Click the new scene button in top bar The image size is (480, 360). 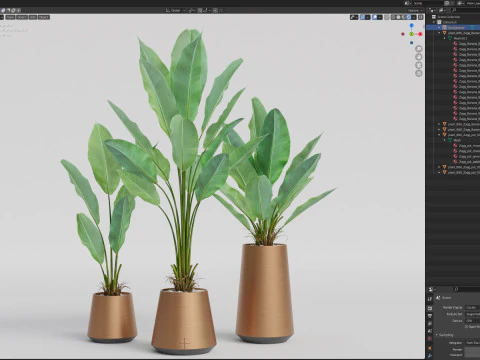[447, 3]
